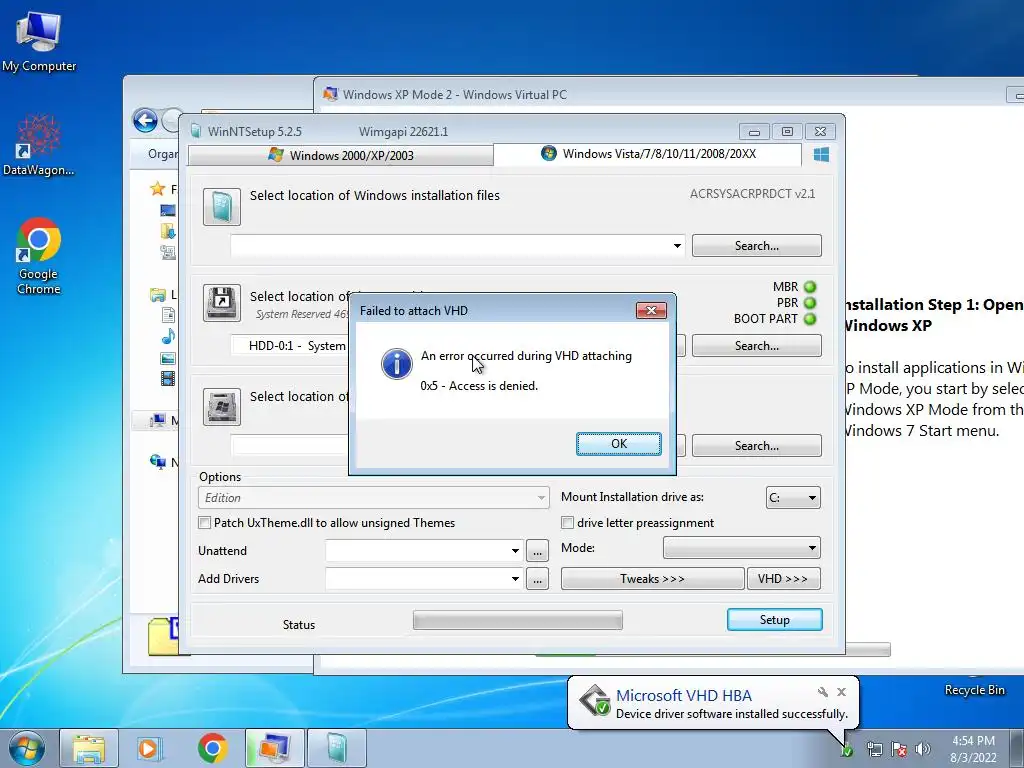Viewport: 1024px width, 768px height.
Task: Click the WinNTSetup title bar icon
Action: pos(195,131)
